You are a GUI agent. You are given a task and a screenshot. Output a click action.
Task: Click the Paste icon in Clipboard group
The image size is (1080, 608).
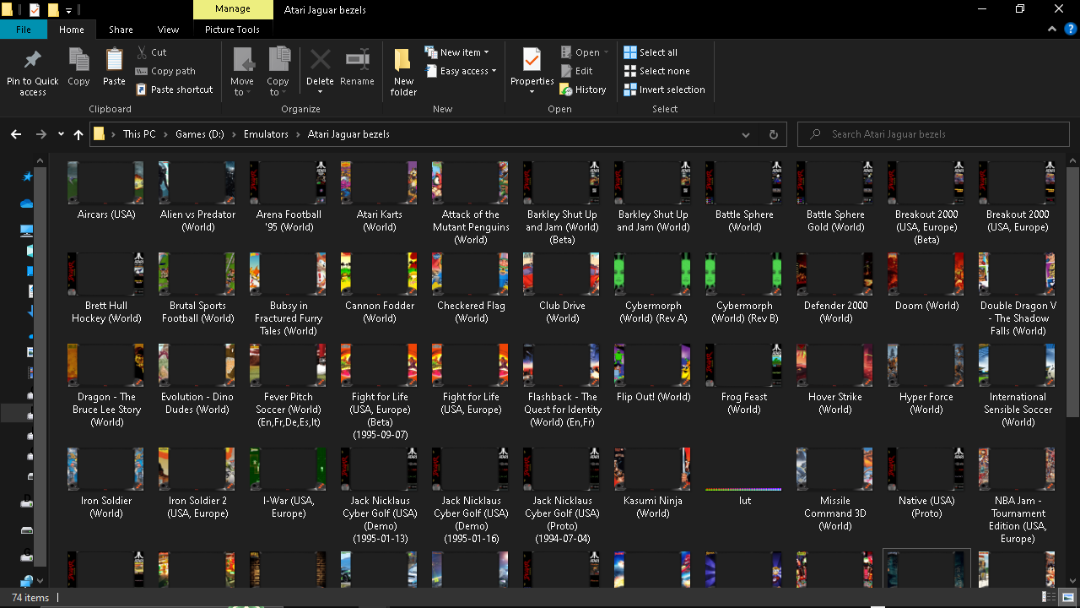(x=114, y=61)
